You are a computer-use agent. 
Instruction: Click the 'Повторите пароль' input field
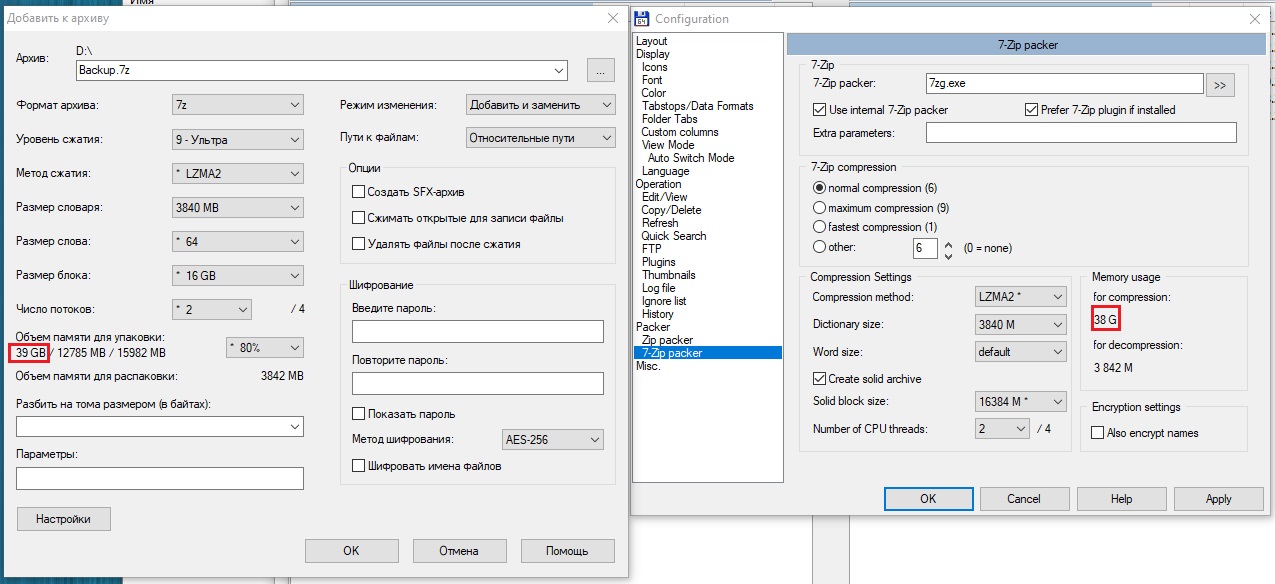tap(478, 383)
